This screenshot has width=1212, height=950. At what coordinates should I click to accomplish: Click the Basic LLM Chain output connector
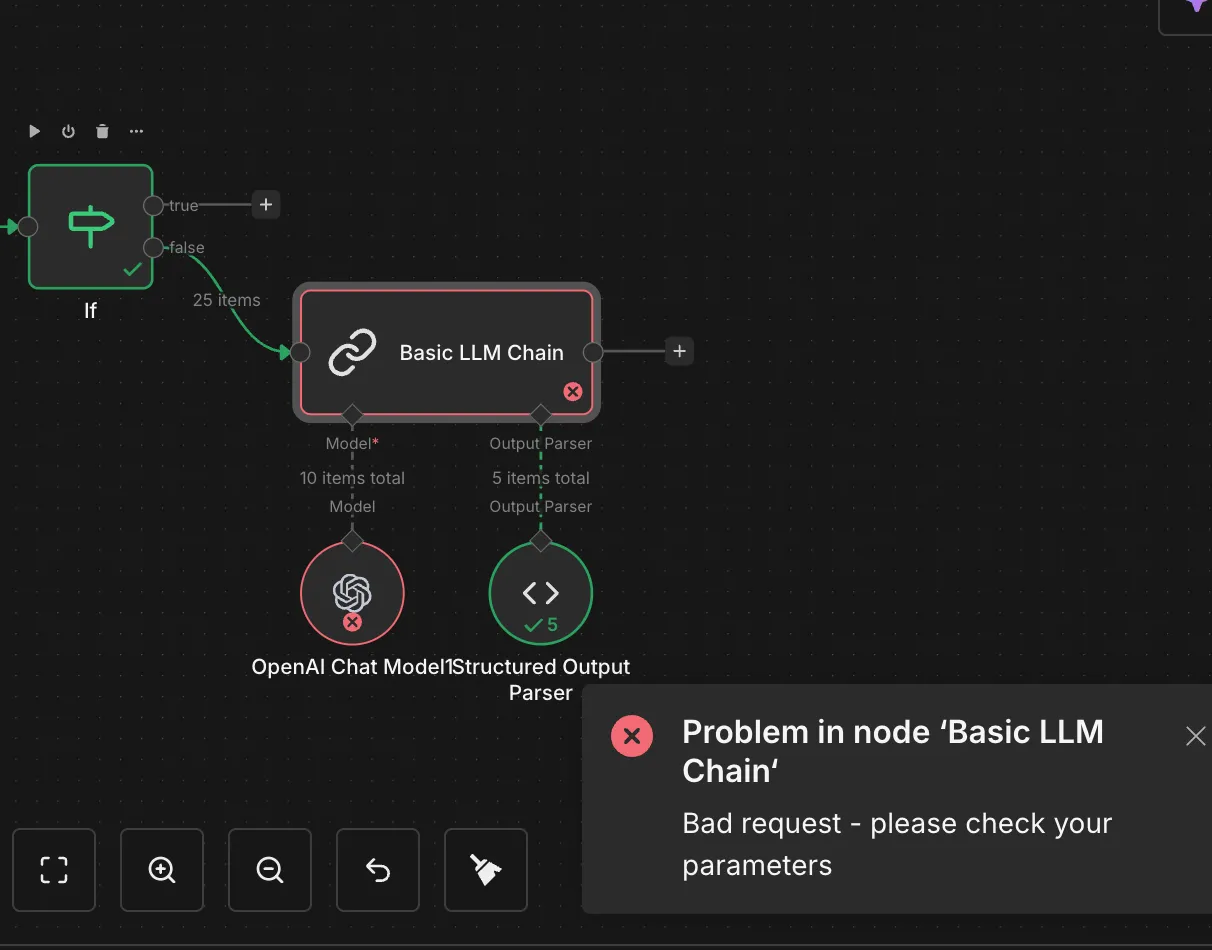(x=593, y=352)
